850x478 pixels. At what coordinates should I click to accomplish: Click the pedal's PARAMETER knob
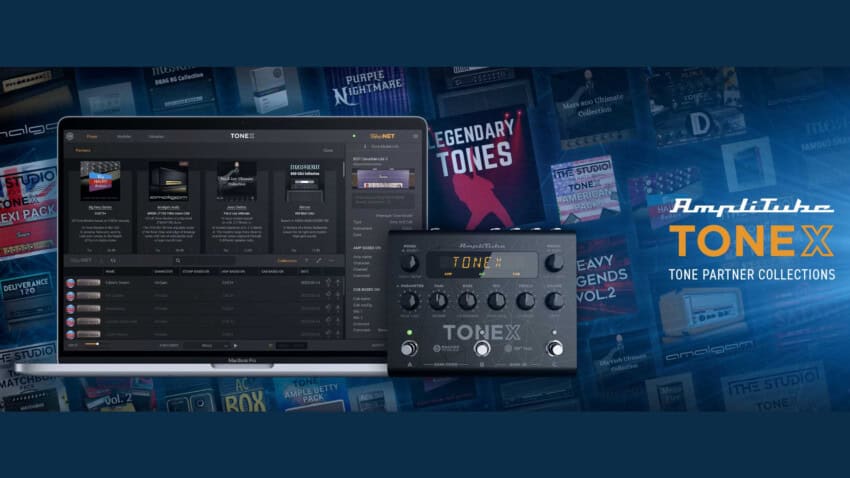(409, 300)
